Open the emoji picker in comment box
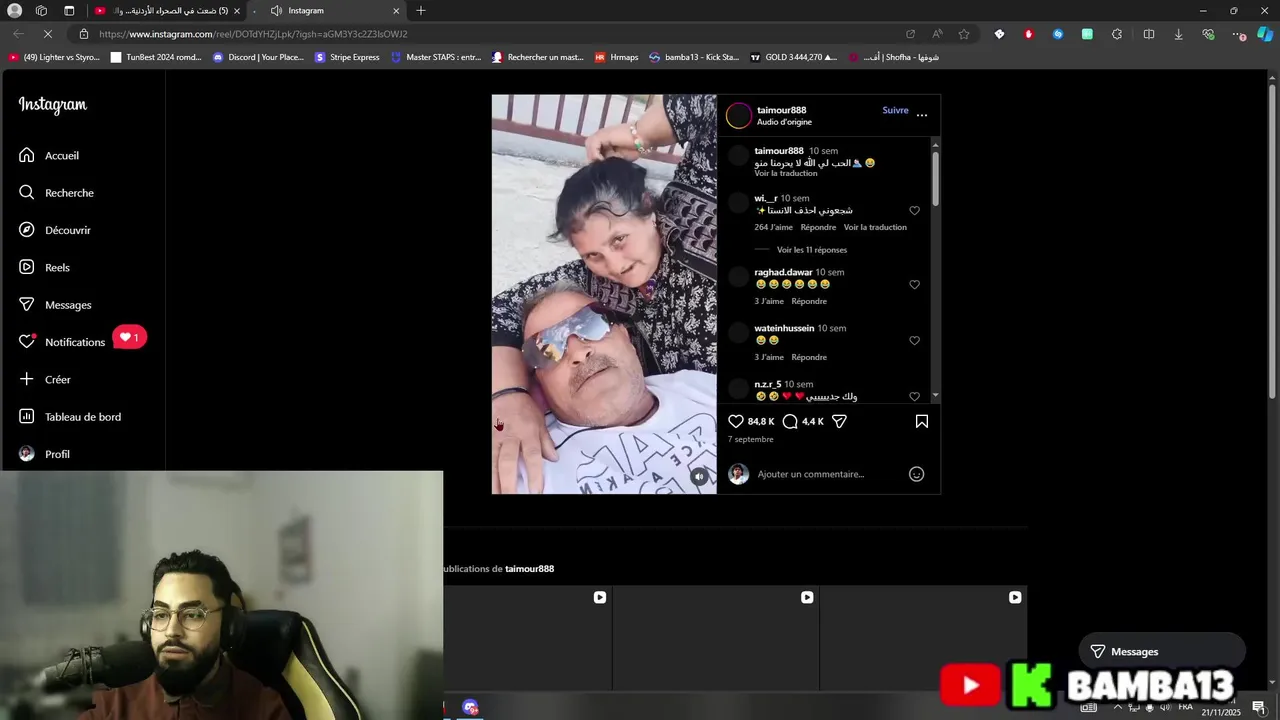Image resolution: width=1280 pixels, height=720 pixels. click(916, 474)
